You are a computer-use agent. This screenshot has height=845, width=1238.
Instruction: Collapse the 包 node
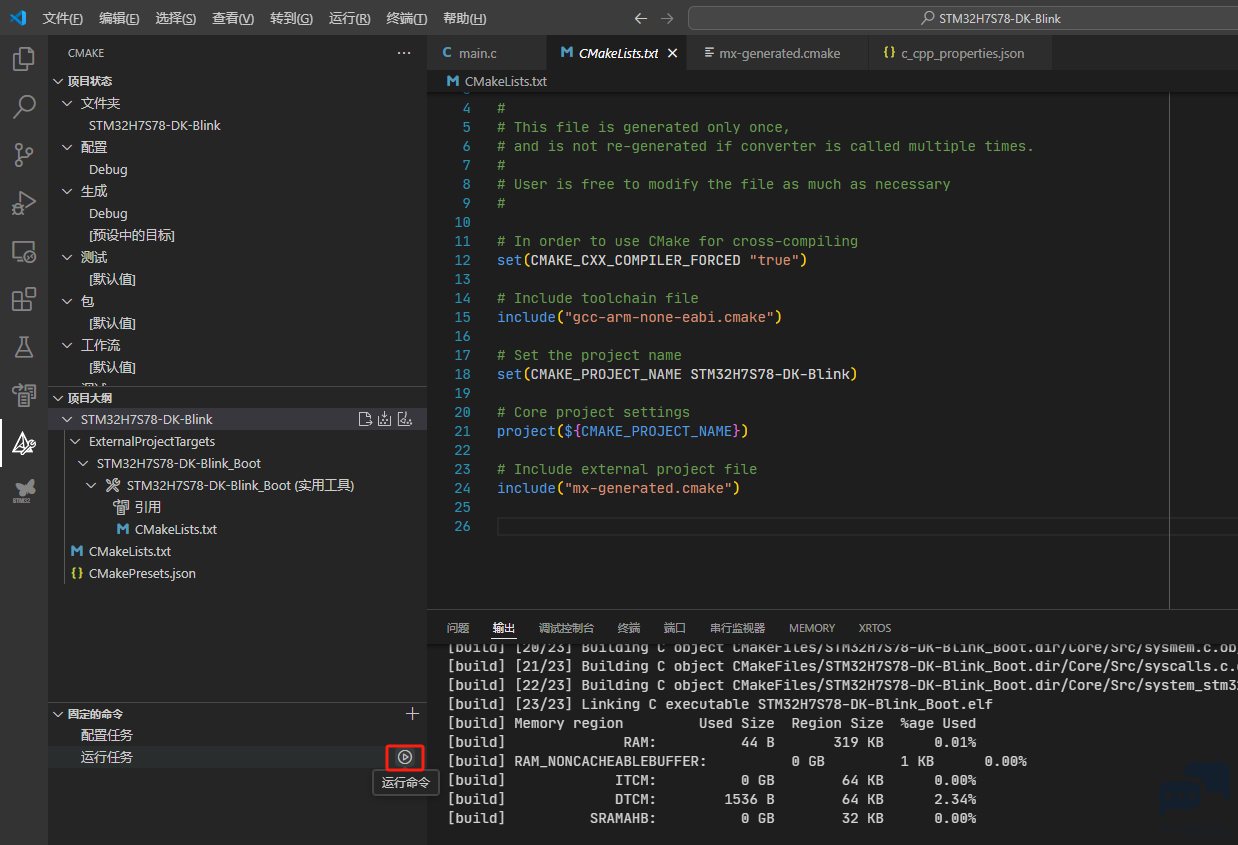[x=67, y=301]
